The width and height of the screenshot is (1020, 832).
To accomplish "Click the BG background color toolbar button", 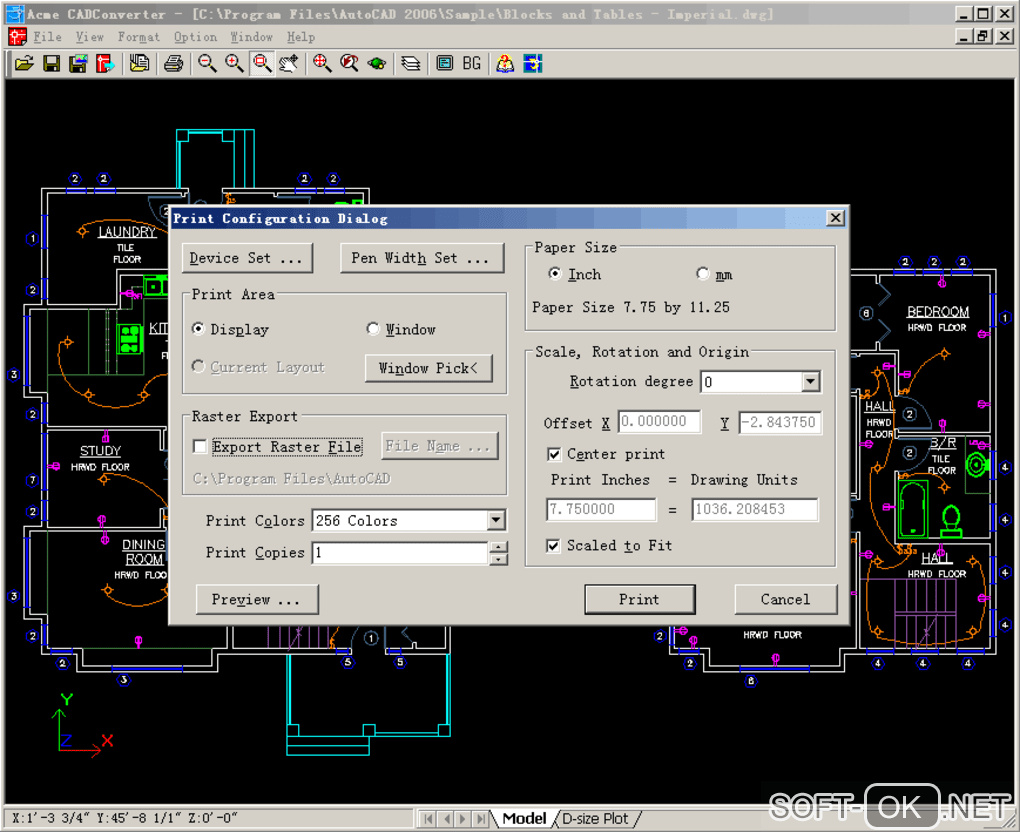I will click(x=471, y=64).
